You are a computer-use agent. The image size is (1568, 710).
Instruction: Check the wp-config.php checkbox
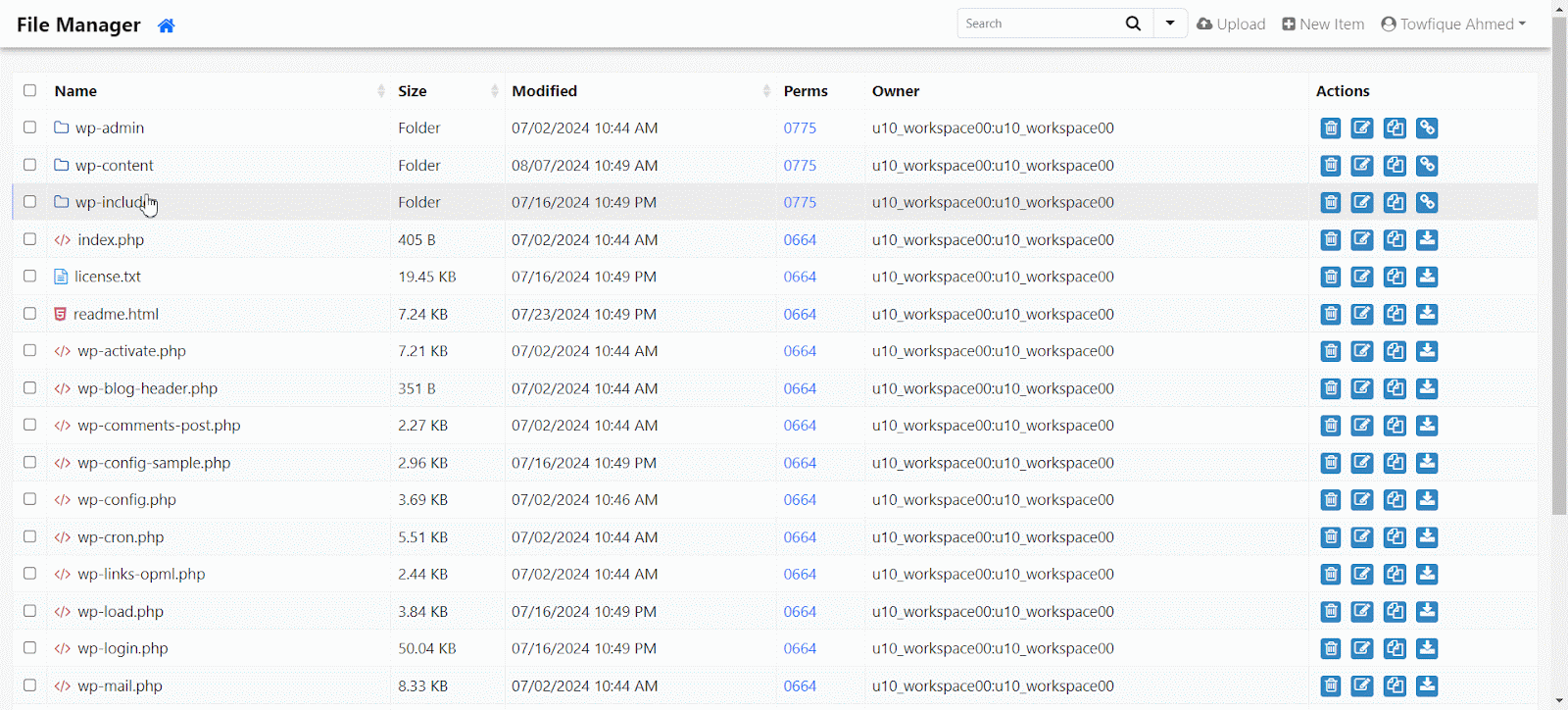pyautogui.click(x=30, y=499)
